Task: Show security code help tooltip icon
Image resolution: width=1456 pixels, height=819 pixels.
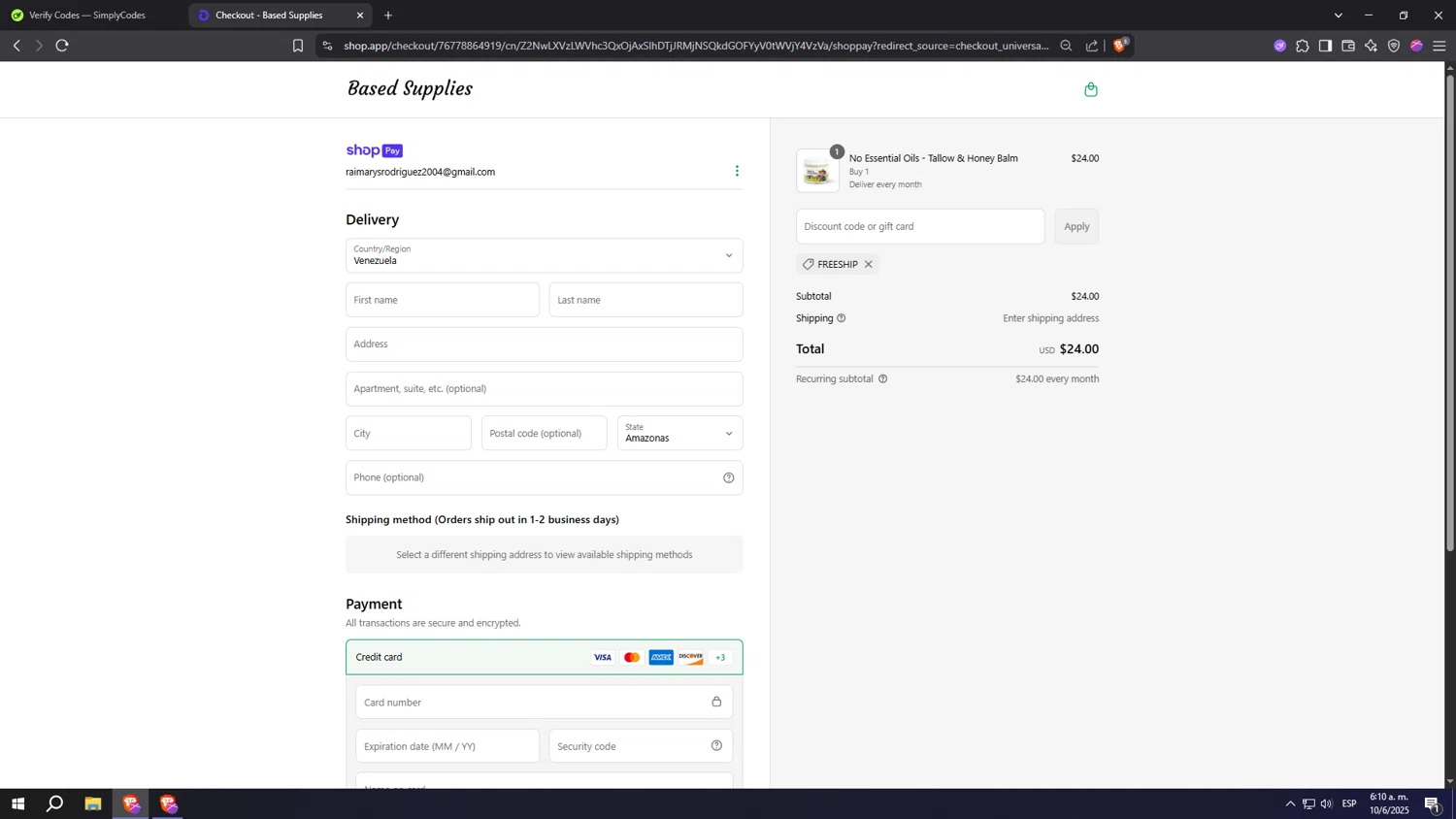Action: click(716, 745)
